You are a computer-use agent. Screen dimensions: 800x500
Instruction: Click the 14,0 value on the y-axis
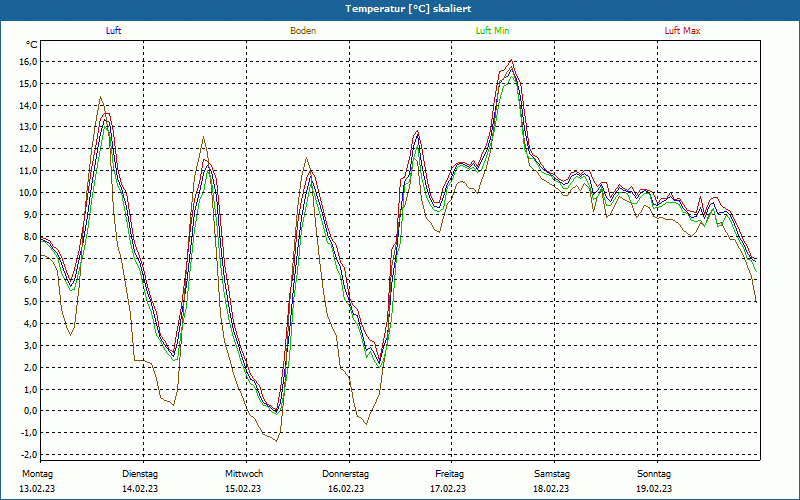[29, 106]
